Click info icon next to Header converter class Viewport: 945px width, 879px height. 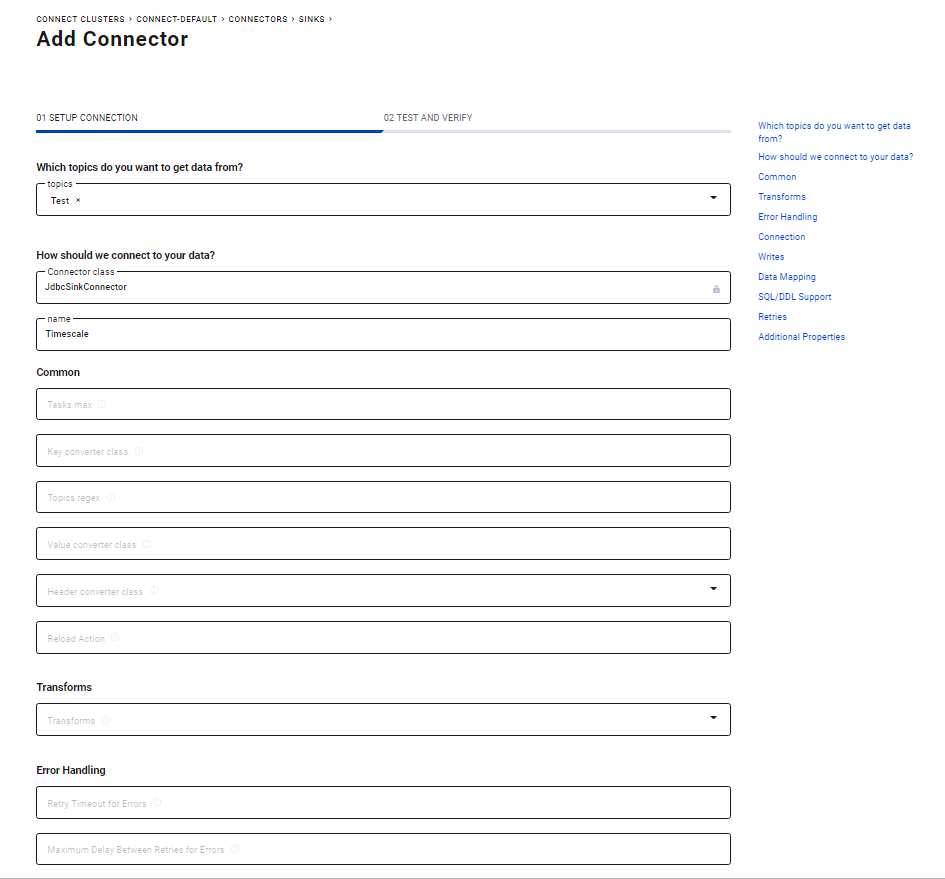(154, 591)
